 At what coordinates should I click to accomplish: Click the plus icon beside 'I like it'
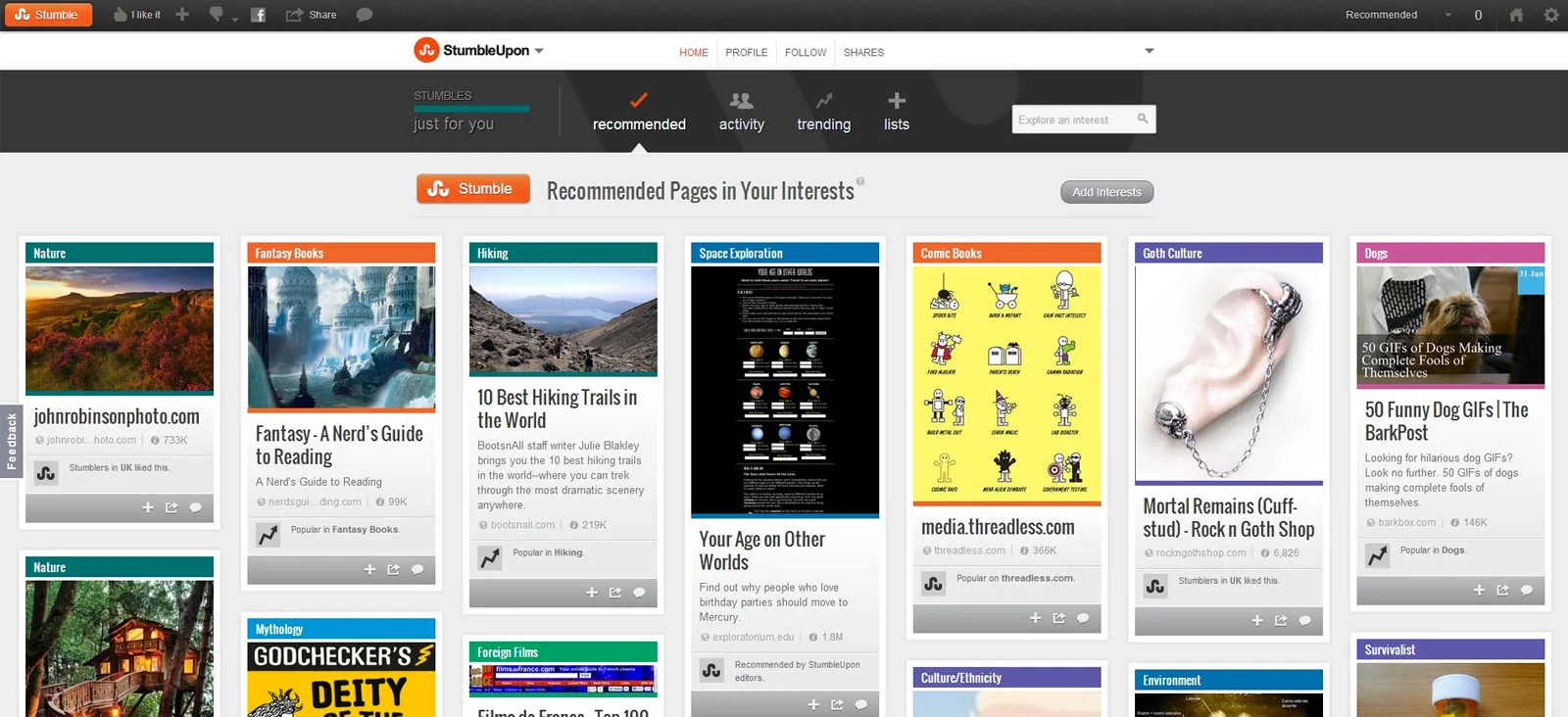(x=182, y=15)
